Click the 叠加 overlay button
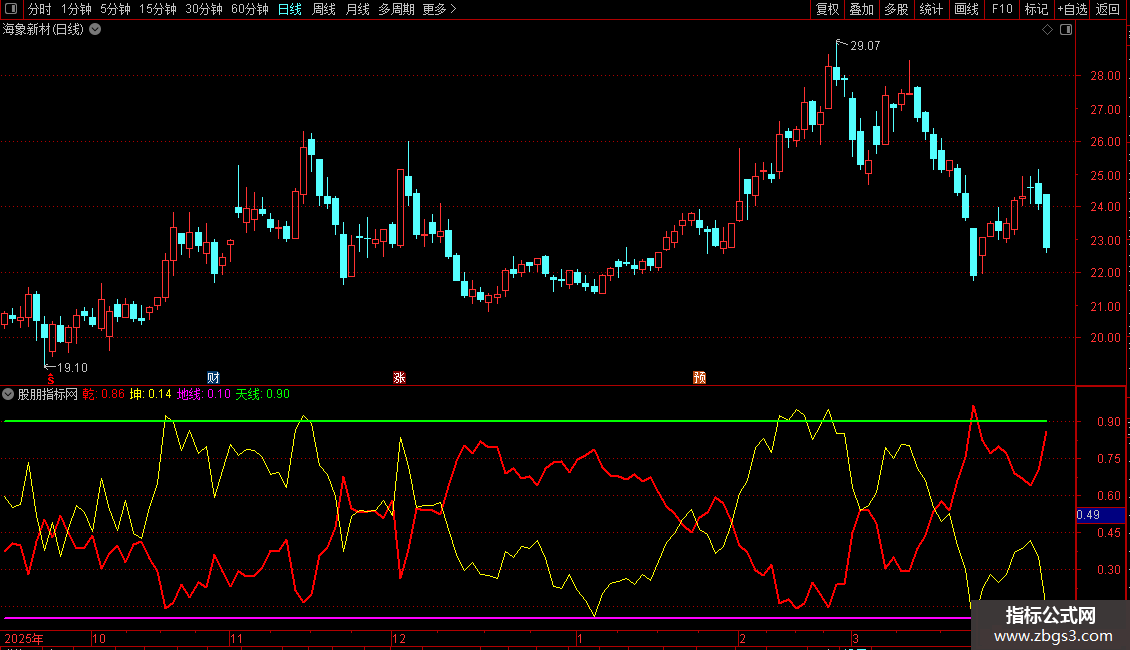The height and width of the screenshot is (650, 1130). [861, 9]
